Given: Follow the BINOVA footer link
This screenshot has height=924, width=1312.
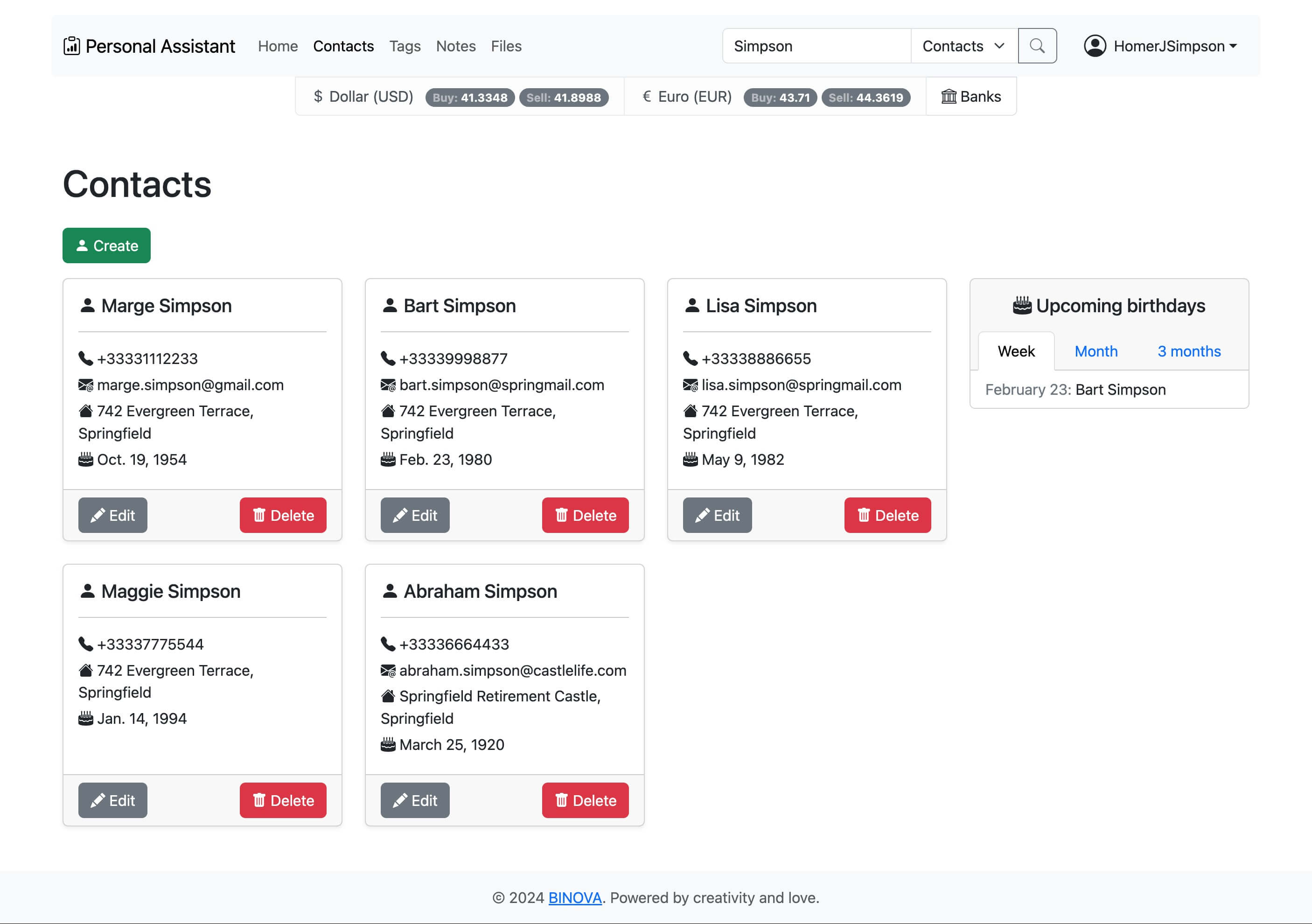Looking at the screenshot, I should [575, 898].
